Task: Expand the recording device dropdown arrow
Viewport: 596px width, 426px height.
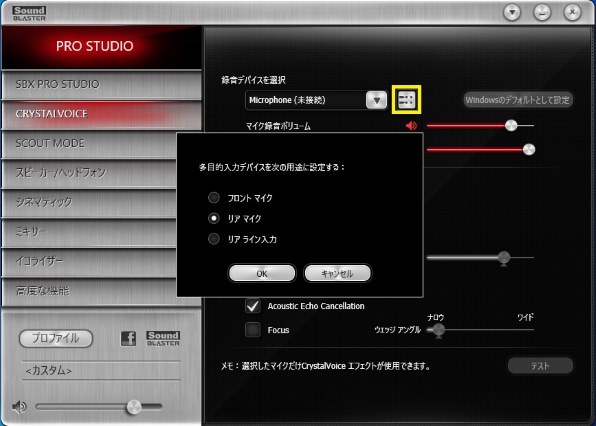Action: 376,100
